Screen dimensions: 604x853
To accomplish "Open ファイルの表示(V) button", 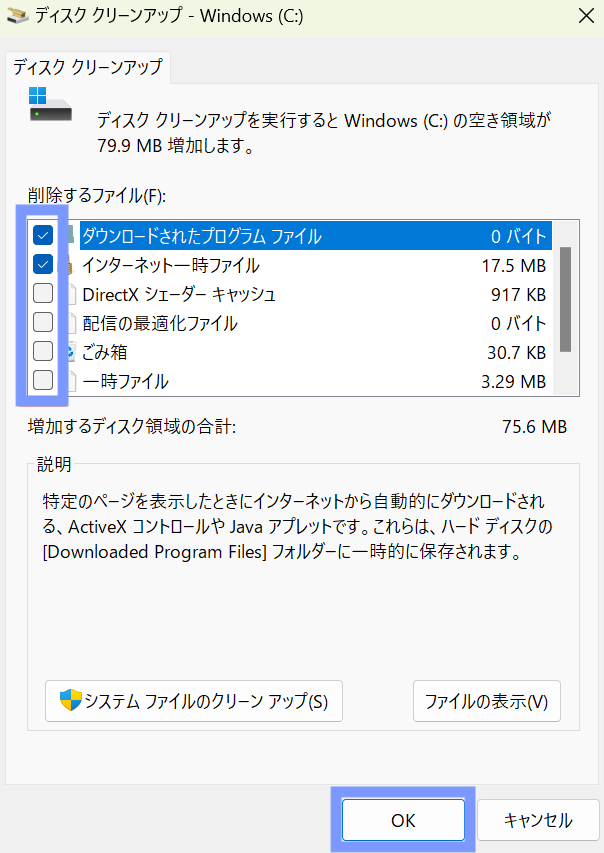I will click(x=486, y=701).
